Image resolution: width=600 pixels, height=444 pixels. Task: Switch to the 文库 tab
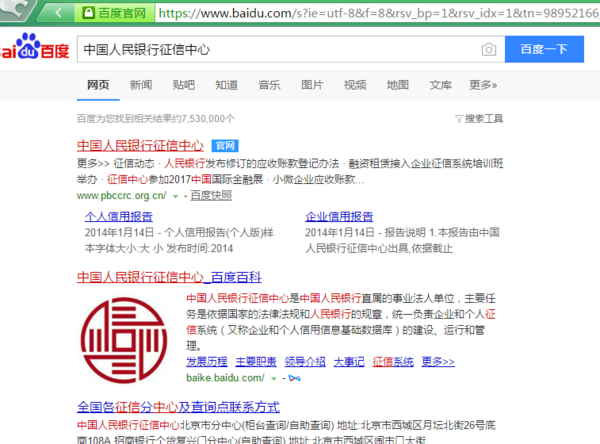pos(440,85)
